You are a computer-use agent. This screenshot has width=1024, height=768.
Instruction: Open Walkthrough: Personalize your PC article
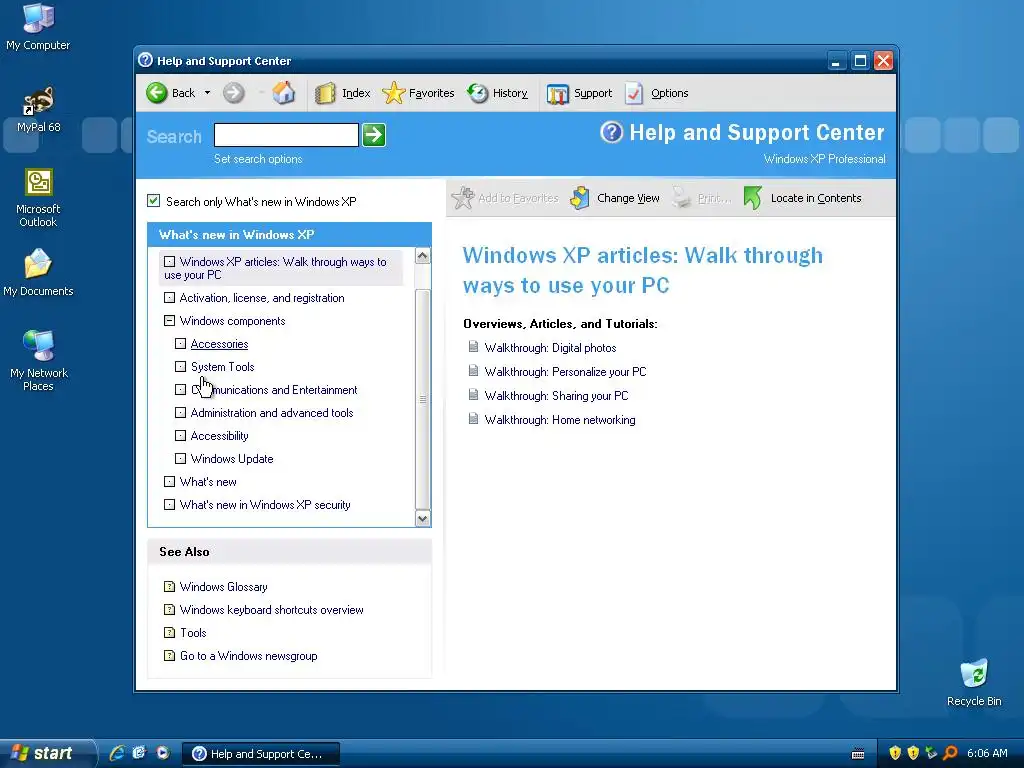coord(566,372)
